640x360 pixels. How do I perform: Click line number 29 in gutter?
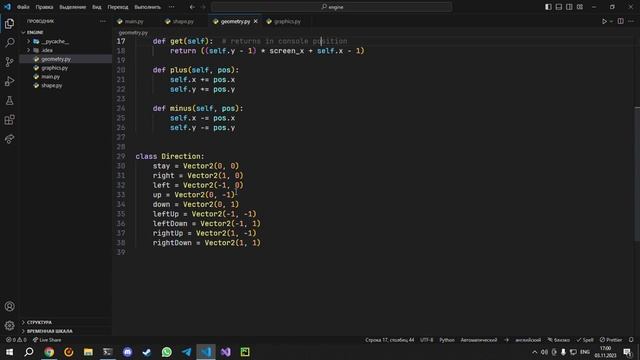point(121,156)
